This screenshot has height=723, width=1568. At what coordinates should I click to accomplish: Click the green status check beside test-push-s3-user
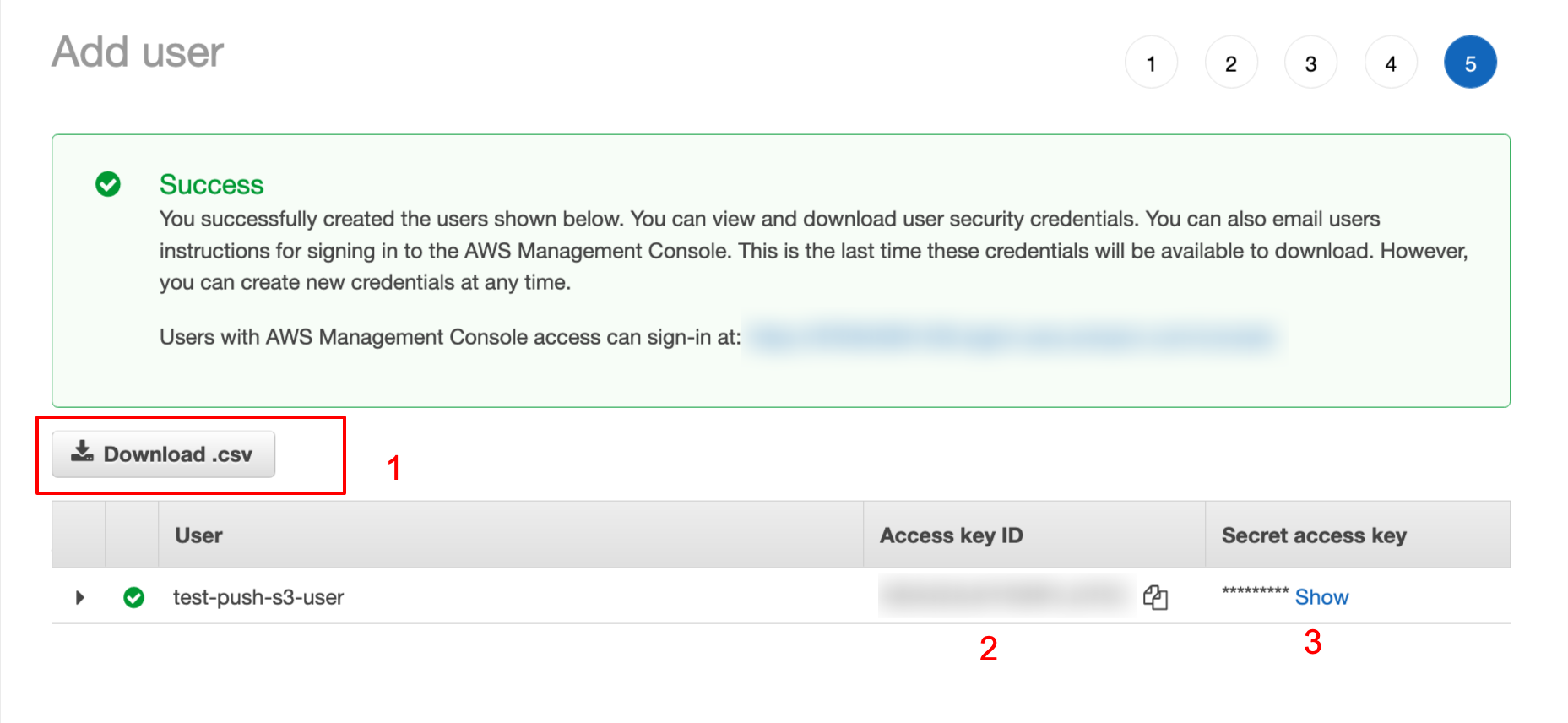(133, 597)
